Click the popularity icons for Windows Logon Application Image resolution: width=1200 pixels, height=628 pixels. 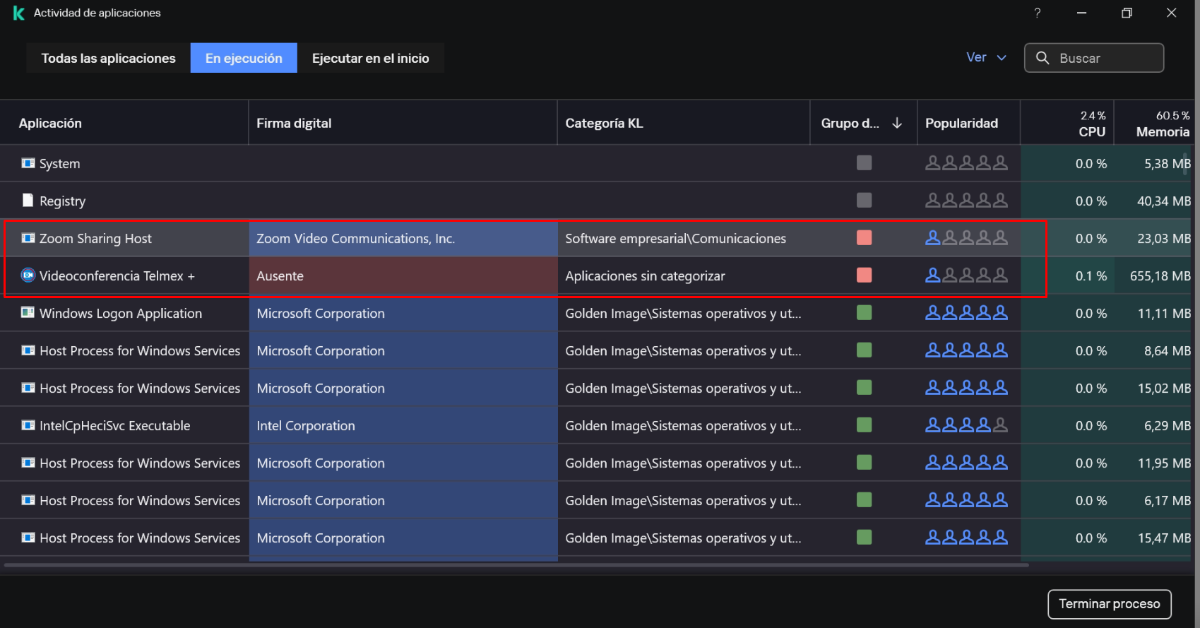coord(967,313)
